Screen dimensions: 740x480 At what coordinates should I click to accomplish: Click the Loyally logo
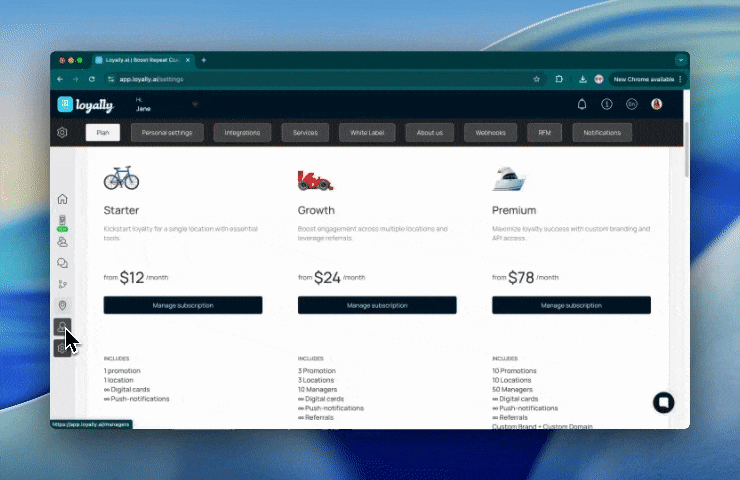[85, 104]
